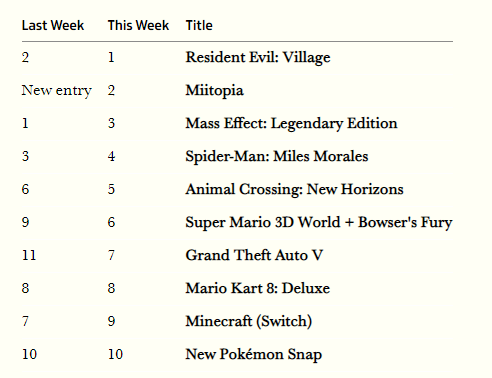Image resolution: width=492 pixels, height=378 pixels.
Task: Click this week rank 1 cell
Action: (111, 57)
